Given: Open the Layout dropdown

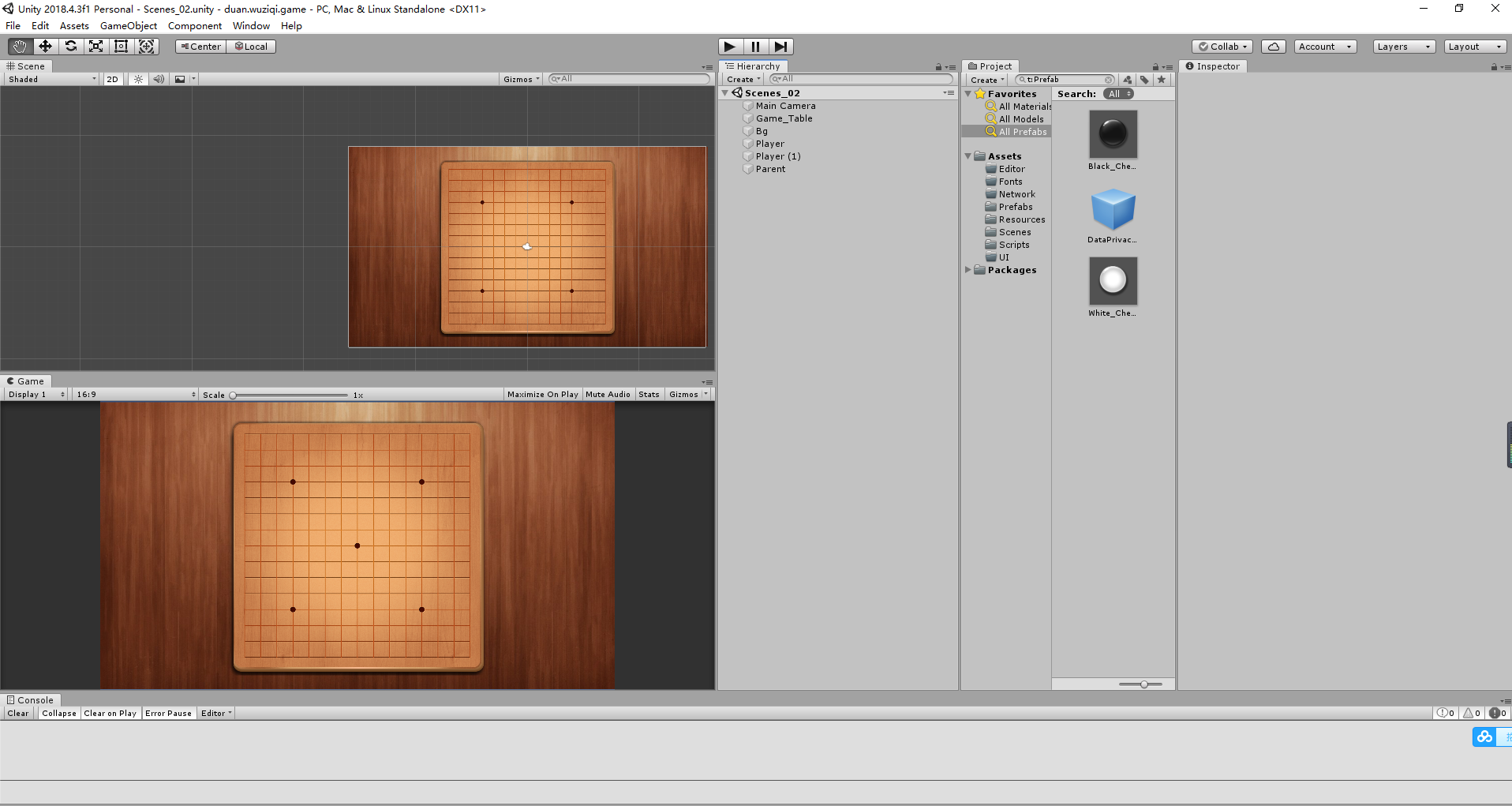Looking at the screenshot, I should 1474,46.
